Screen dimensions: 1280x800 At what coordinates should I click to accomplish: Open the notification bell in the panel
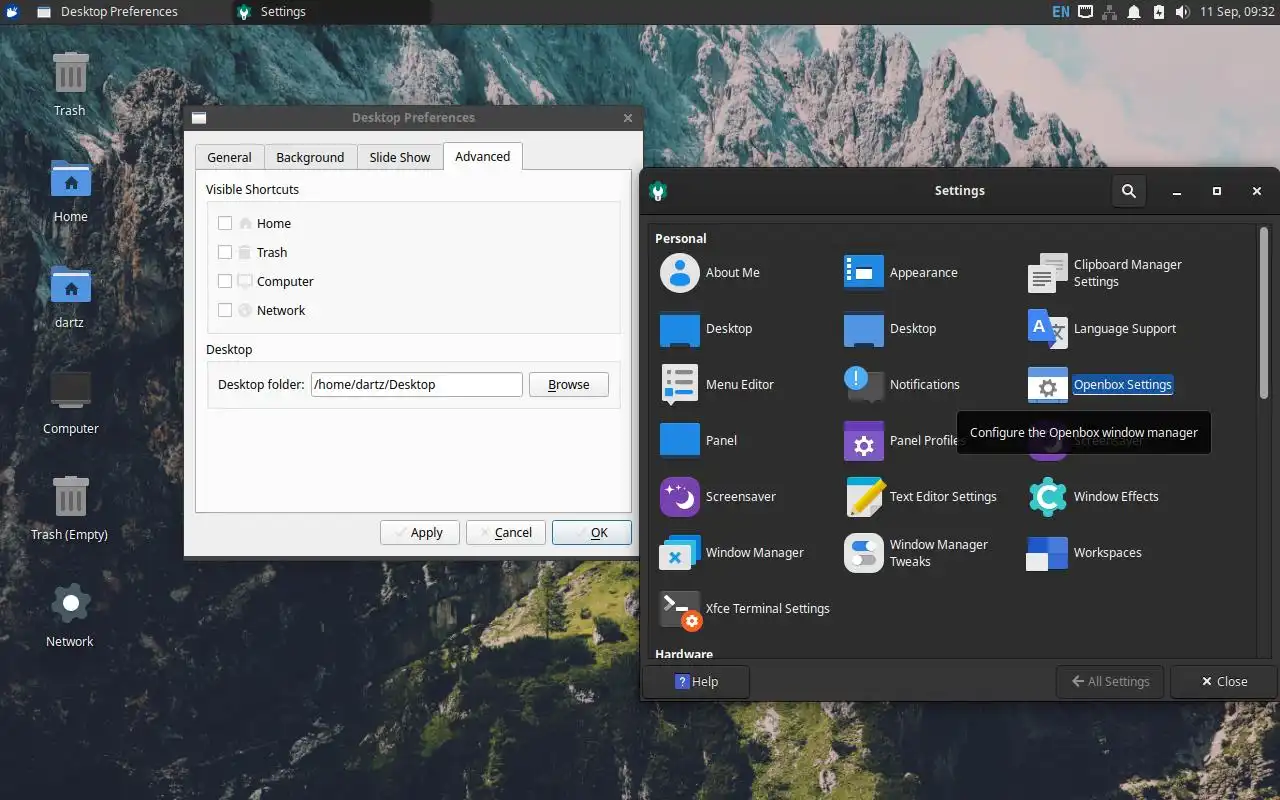[x=1134, y=12]
